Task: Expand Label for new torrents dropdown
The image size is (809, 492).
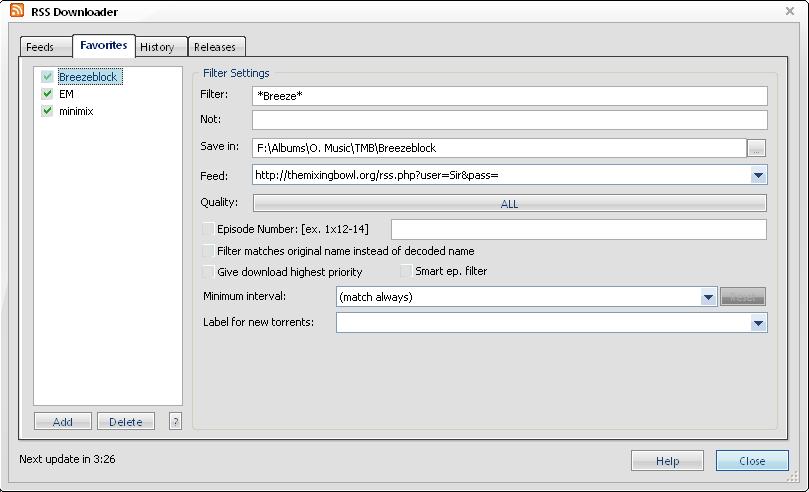Action: pos(758,323)
